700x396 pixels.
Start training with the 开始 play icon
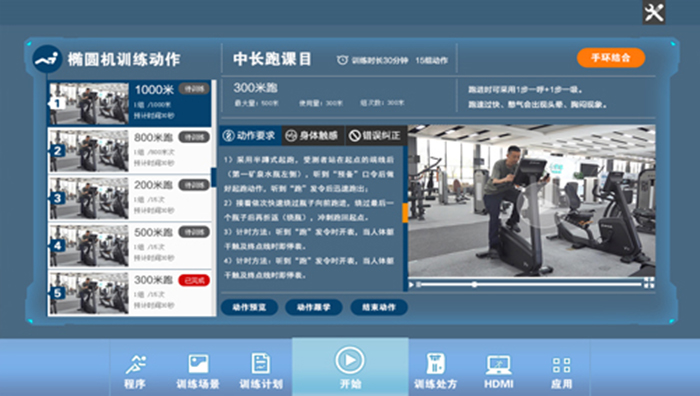[350, 360]
